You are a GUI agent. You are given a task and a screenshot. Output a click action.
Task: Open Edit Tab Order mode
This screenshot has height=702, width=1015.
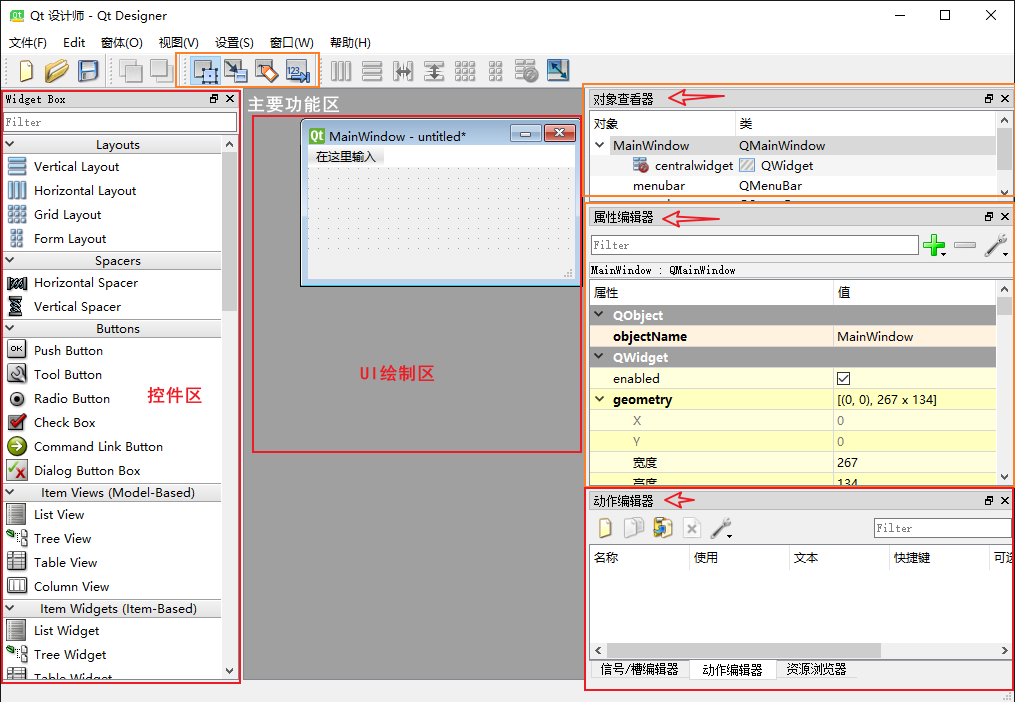click(x=296, y=71)
